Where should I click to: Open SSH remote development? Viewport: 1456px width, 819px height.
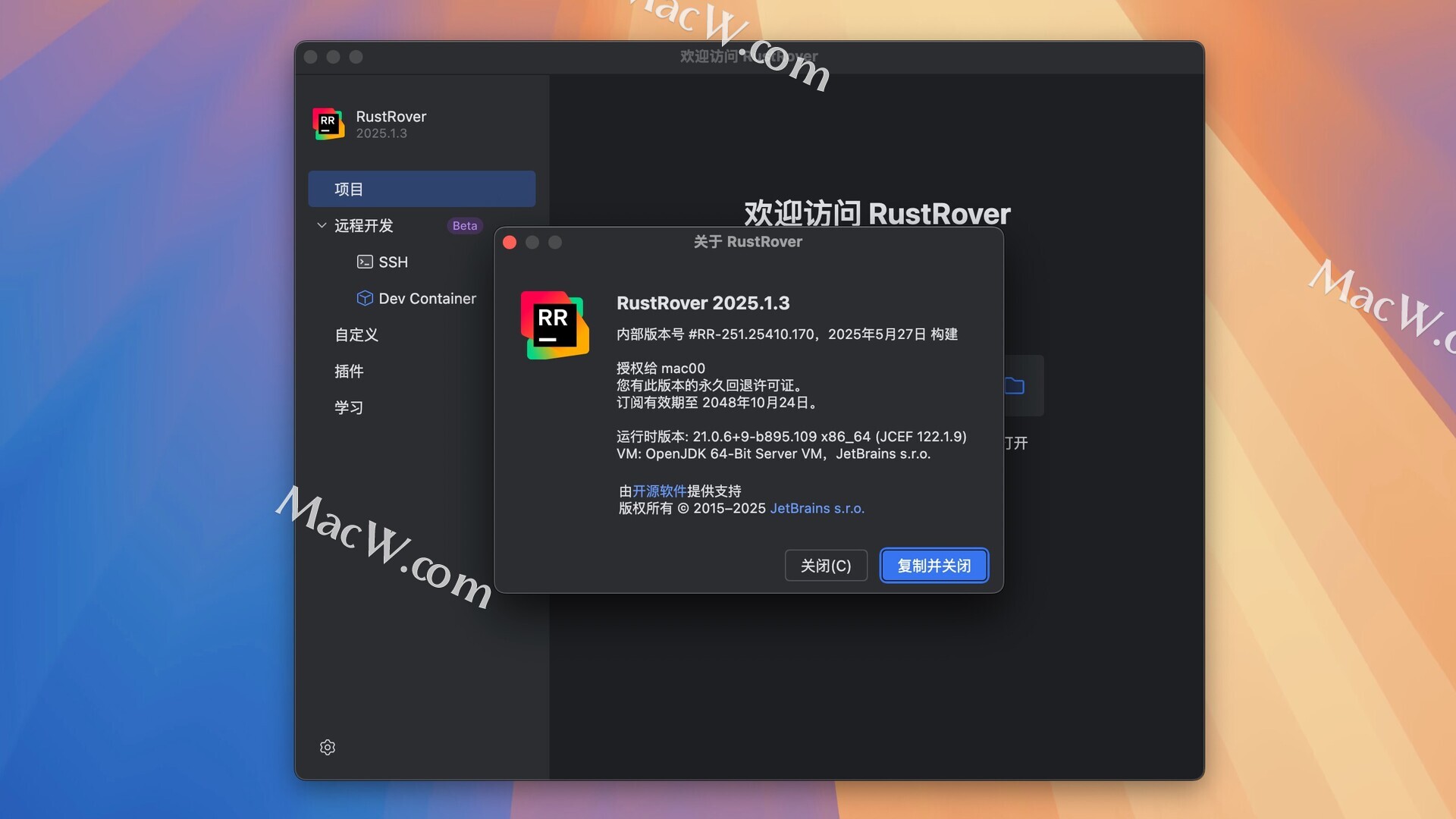(393, 262)
